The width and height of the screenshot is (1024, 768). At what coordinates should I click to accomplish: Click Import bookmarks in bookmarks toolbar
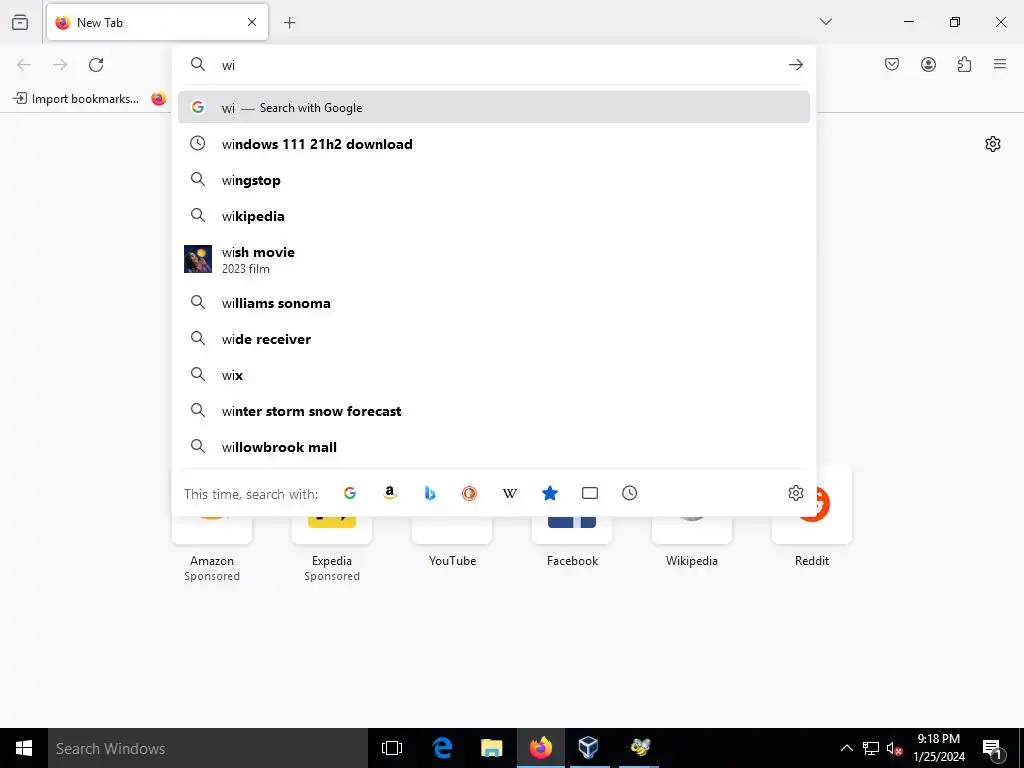point(76,99)
